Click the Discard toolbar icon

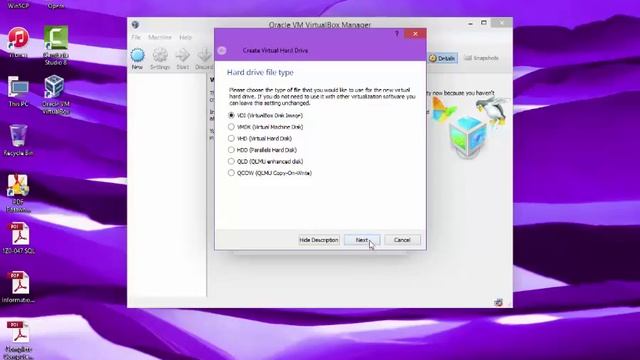coord(204,59)
